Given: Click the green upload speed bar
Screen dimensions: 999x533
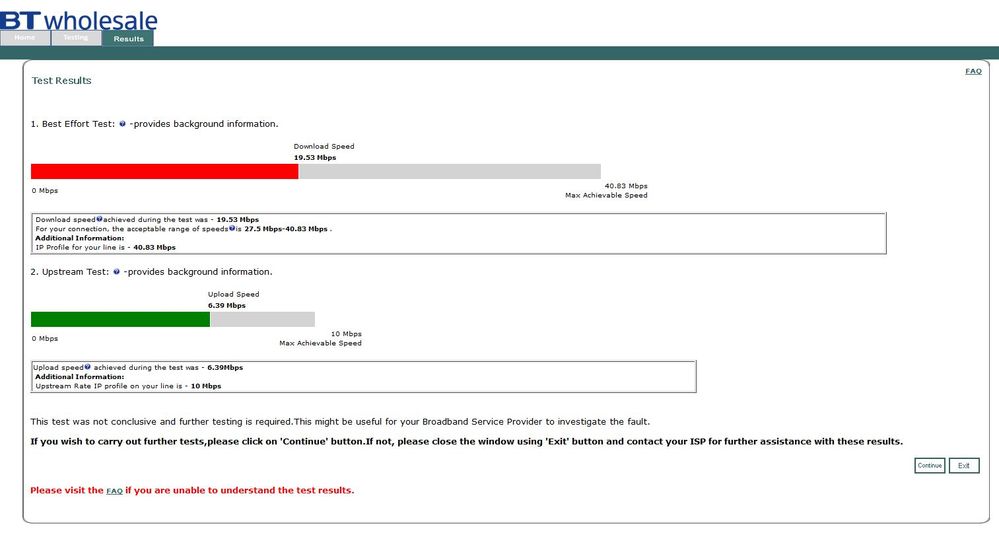Looking at the screenshot, I should point(120,319).
